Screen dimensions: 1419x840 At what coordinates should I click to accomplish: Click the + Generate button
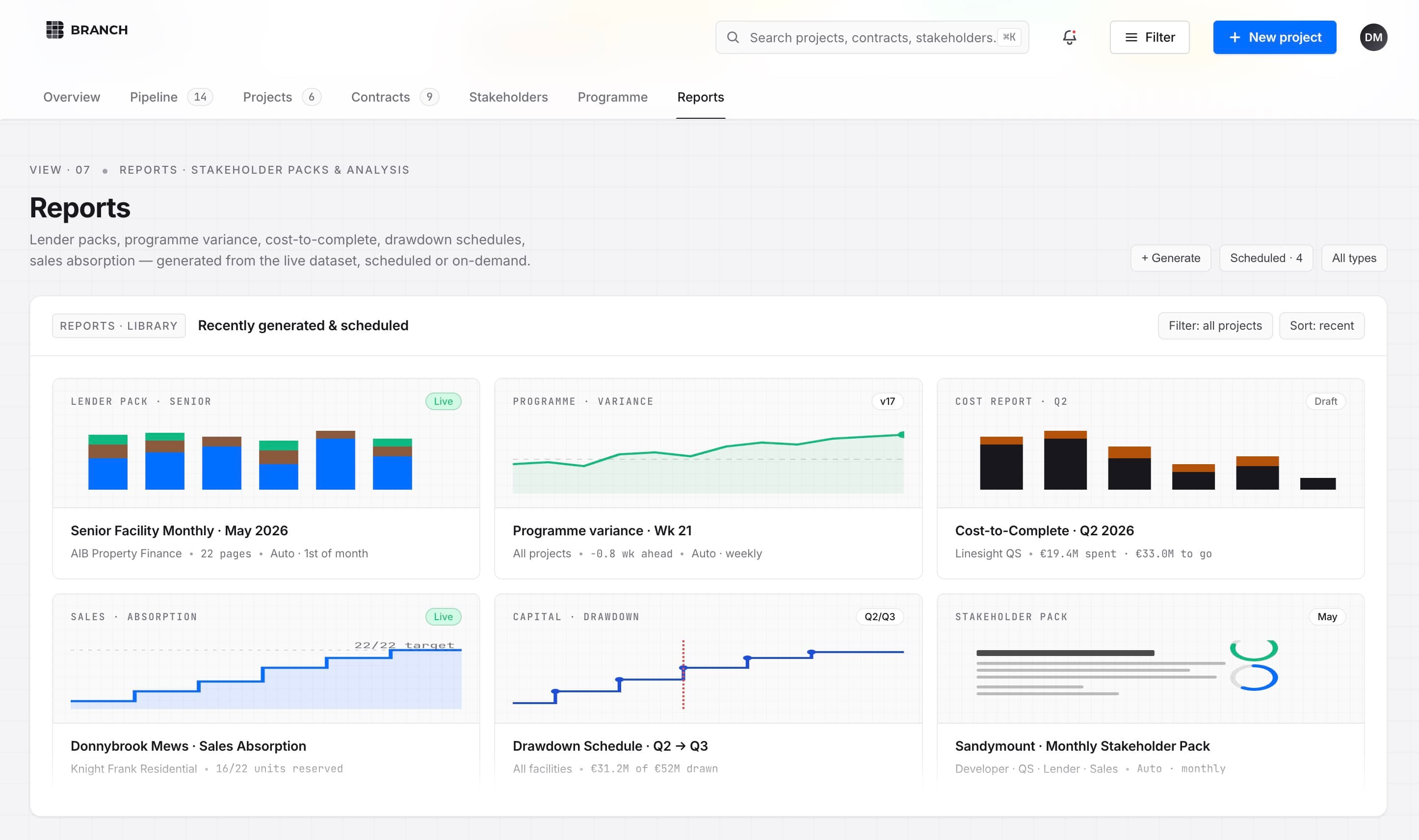click(x=1171, y=258)
